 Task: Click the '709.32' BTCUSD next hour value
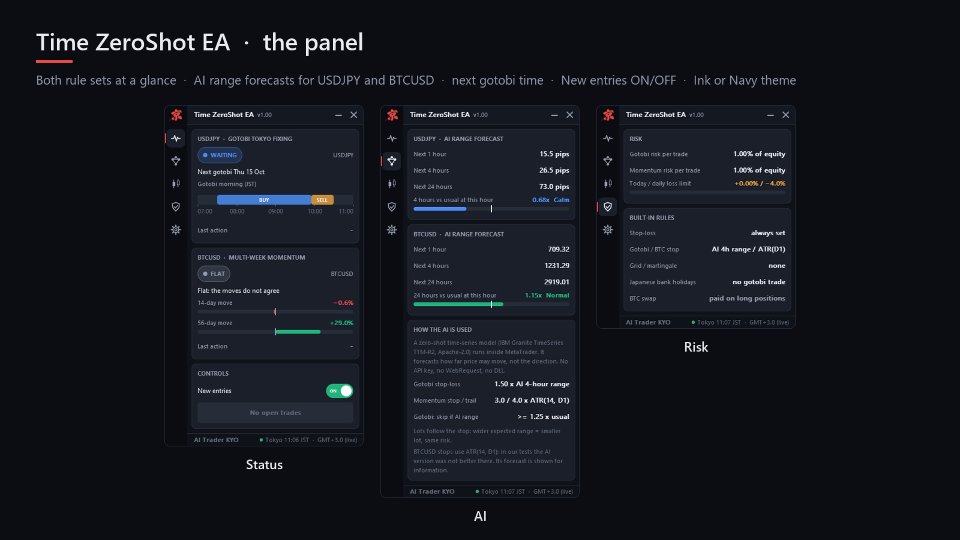tap(558, 249)
